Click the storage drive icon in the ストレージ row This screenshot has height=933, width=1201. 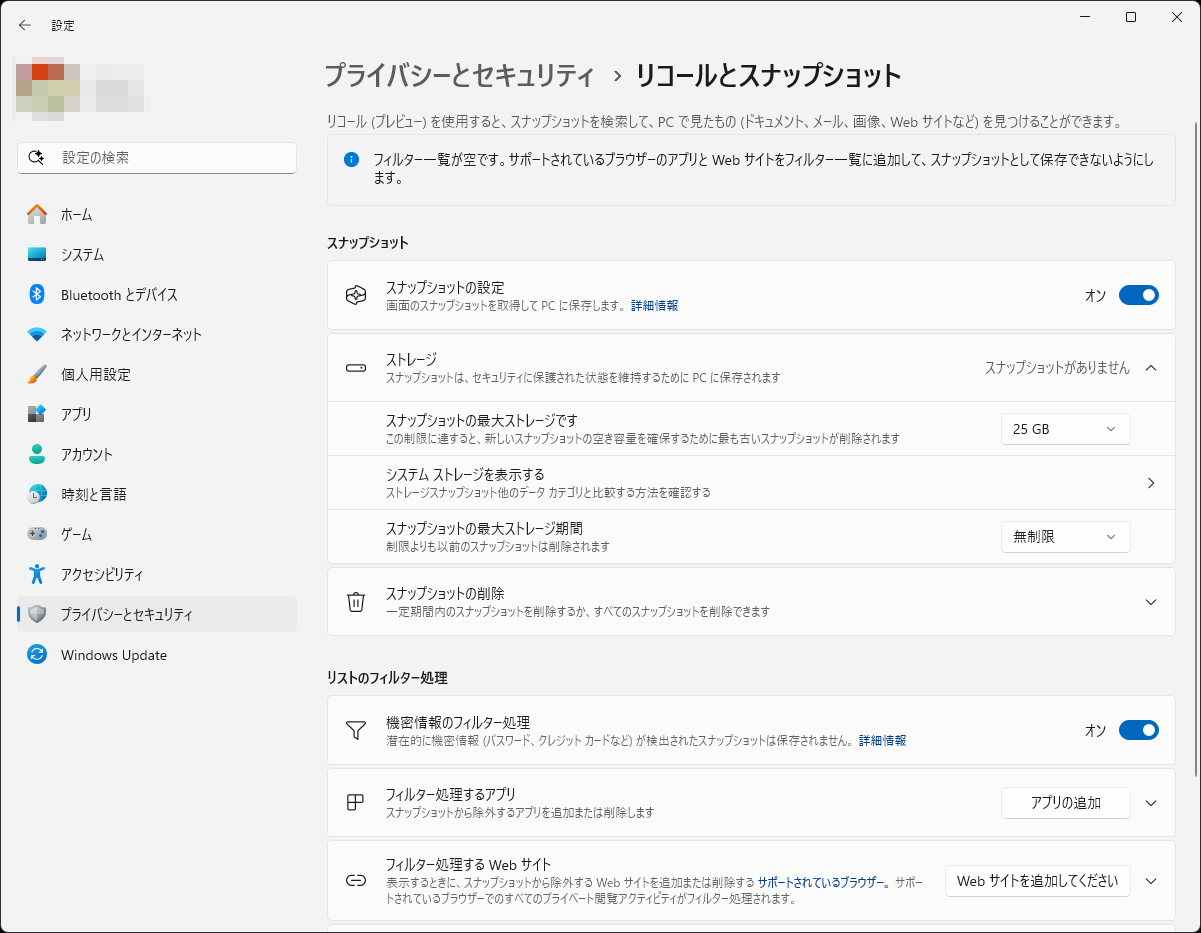pyautogui.click(x=355, y=367)
